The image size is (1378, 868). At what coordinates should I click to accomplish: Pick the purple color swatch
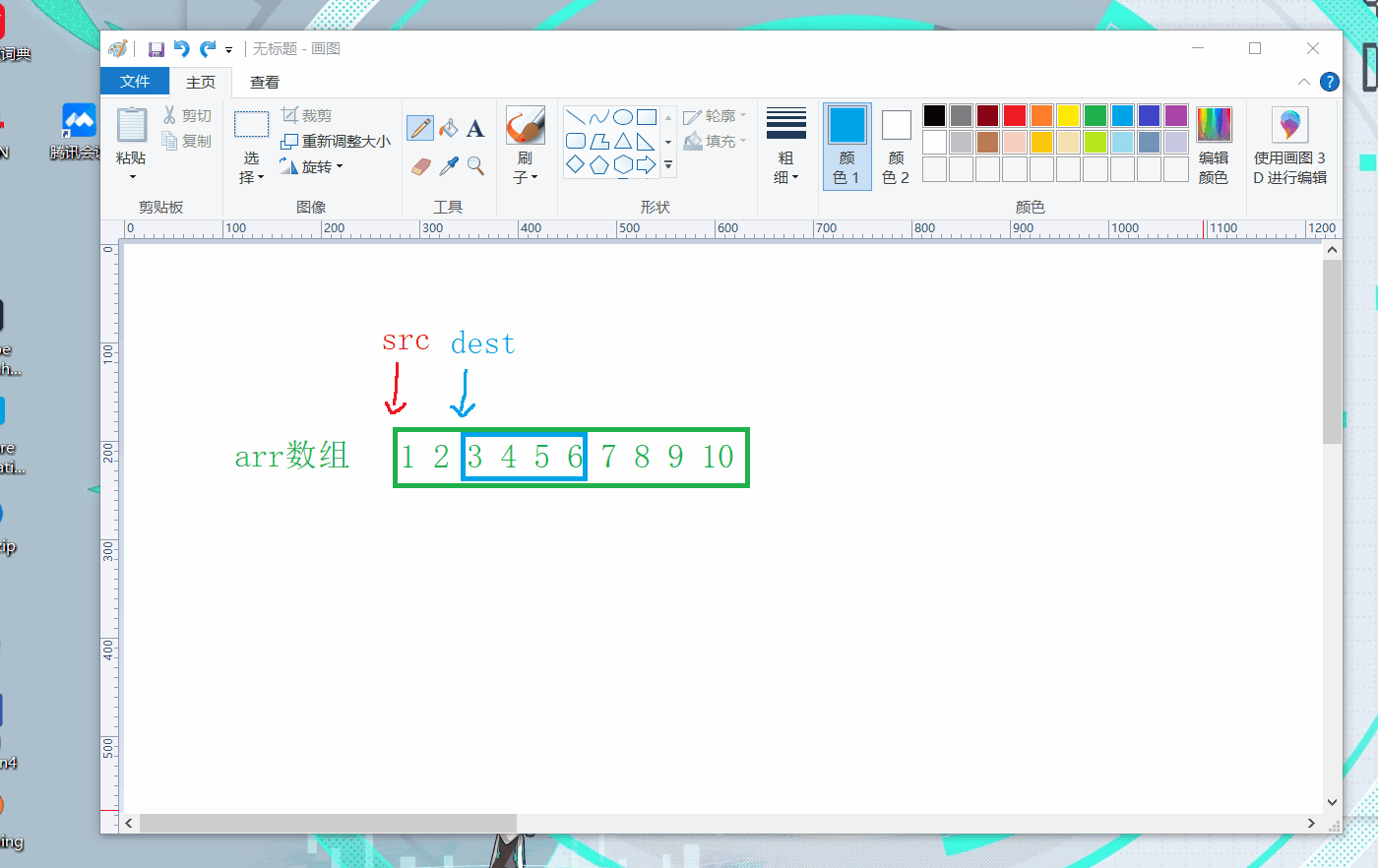1176,115
